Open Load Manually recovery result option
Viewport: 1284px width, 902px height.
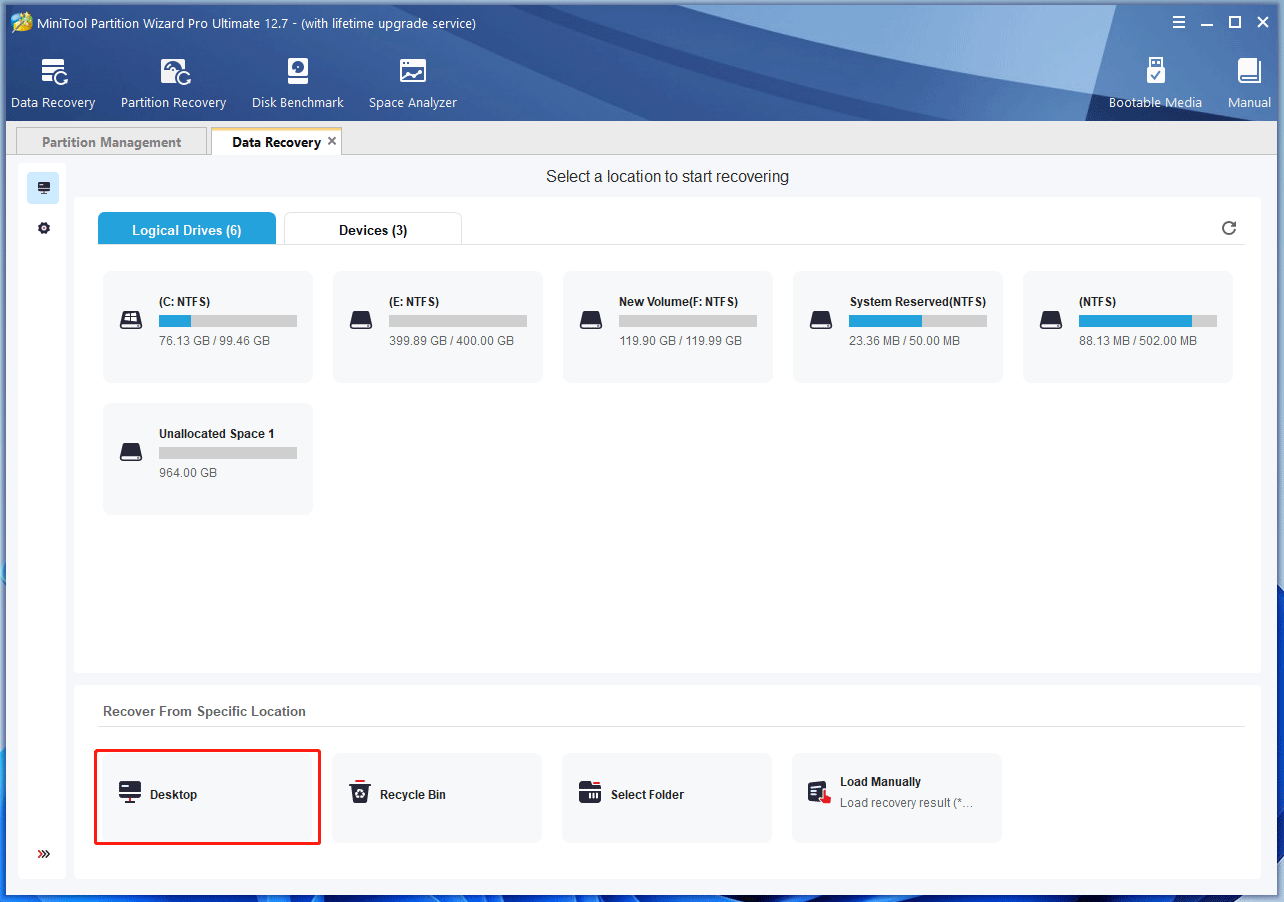click(x=897, y=797)
